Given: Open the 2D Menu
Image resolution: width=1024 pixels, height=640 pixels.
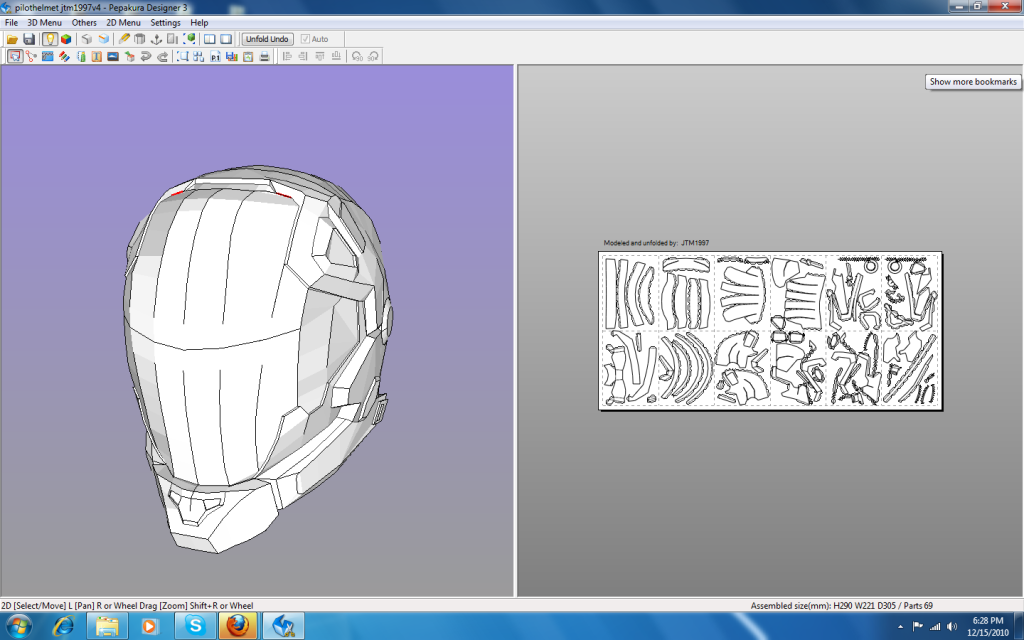Looking at the screenshot, I should (123, 22).
